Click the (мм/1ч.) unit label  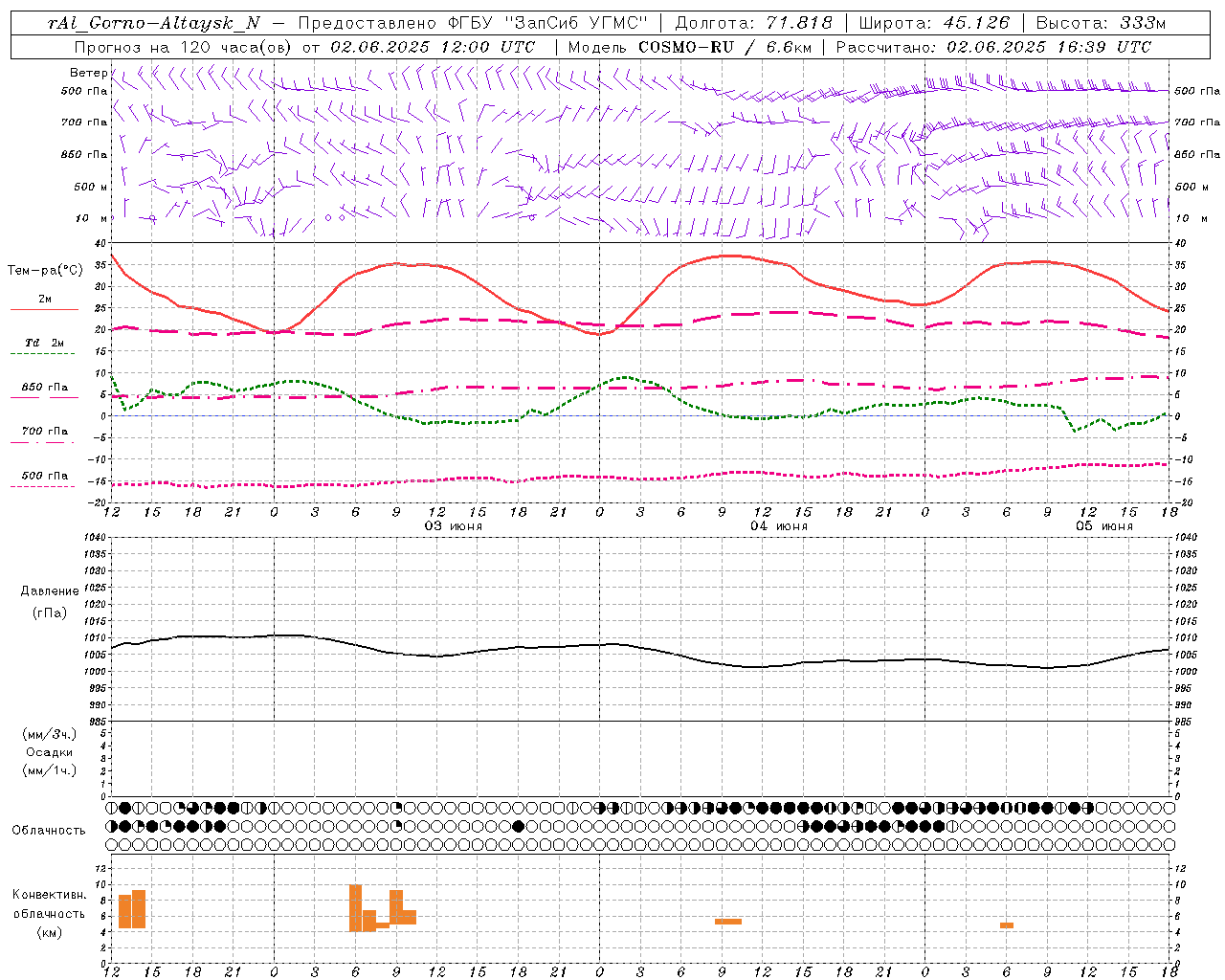[x=50, y=770]
